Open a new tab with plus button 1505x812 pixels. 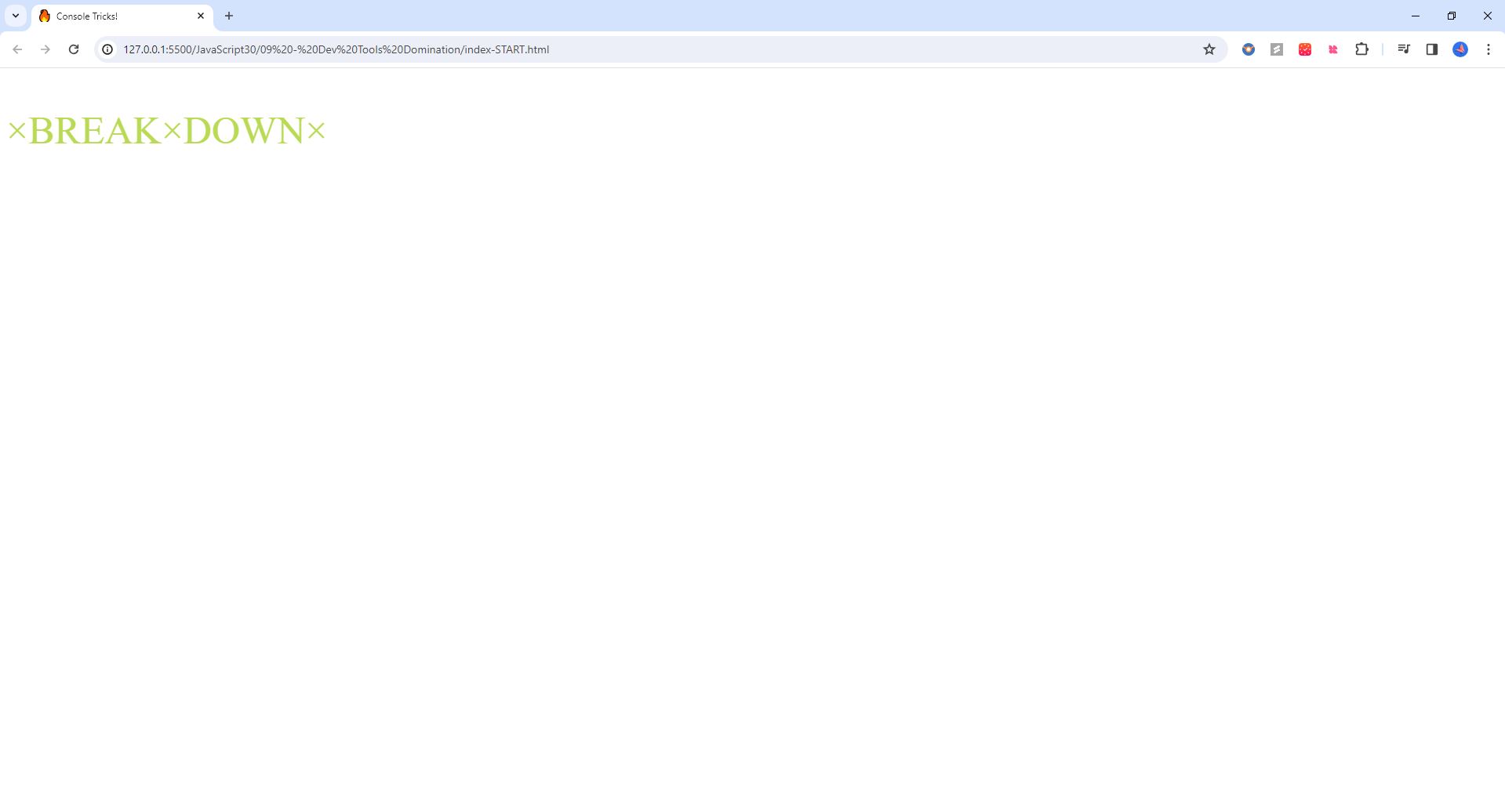[x=229, y=16]
